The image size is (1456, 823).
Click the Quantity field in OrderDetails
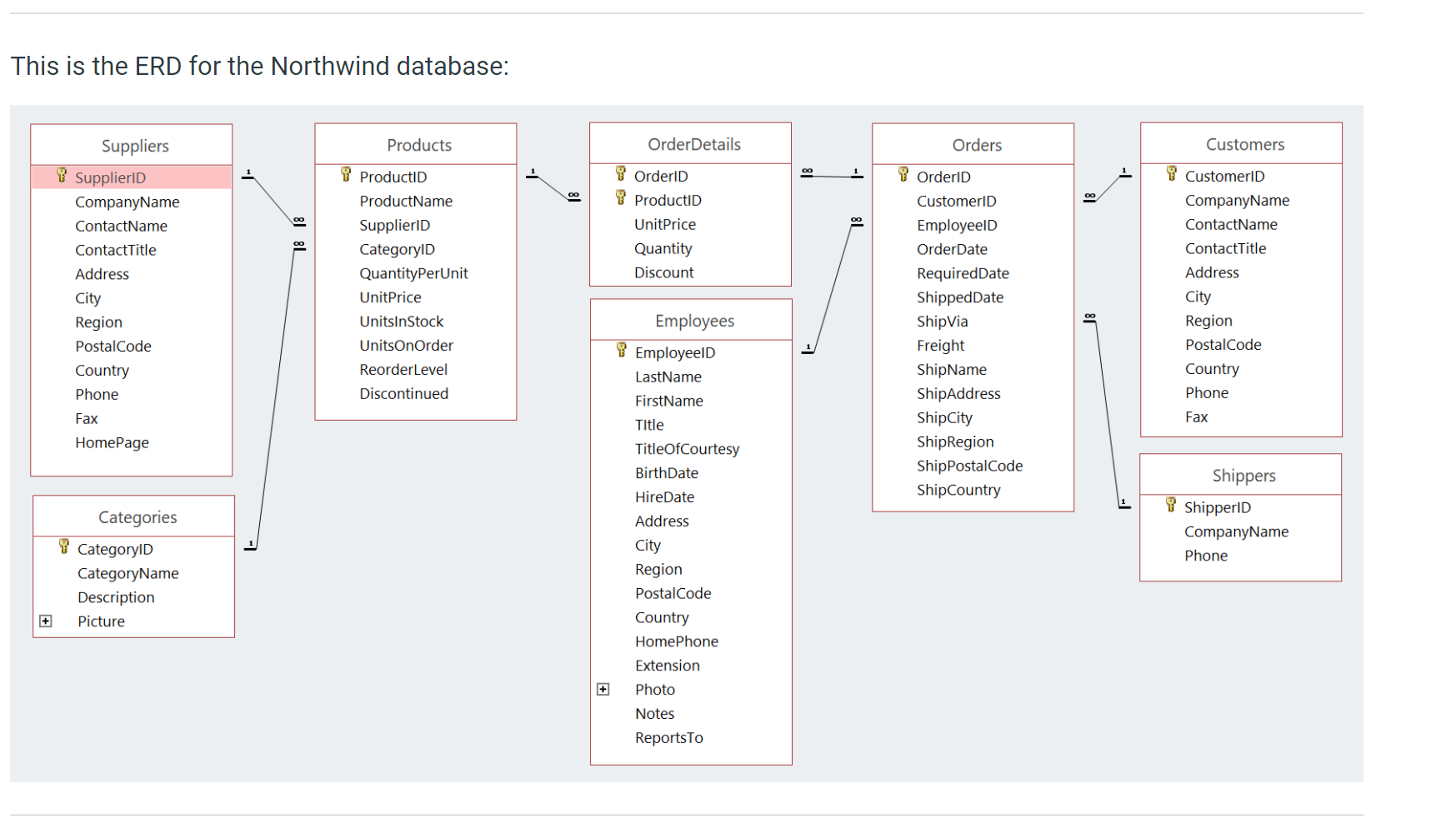pos(663,249)
